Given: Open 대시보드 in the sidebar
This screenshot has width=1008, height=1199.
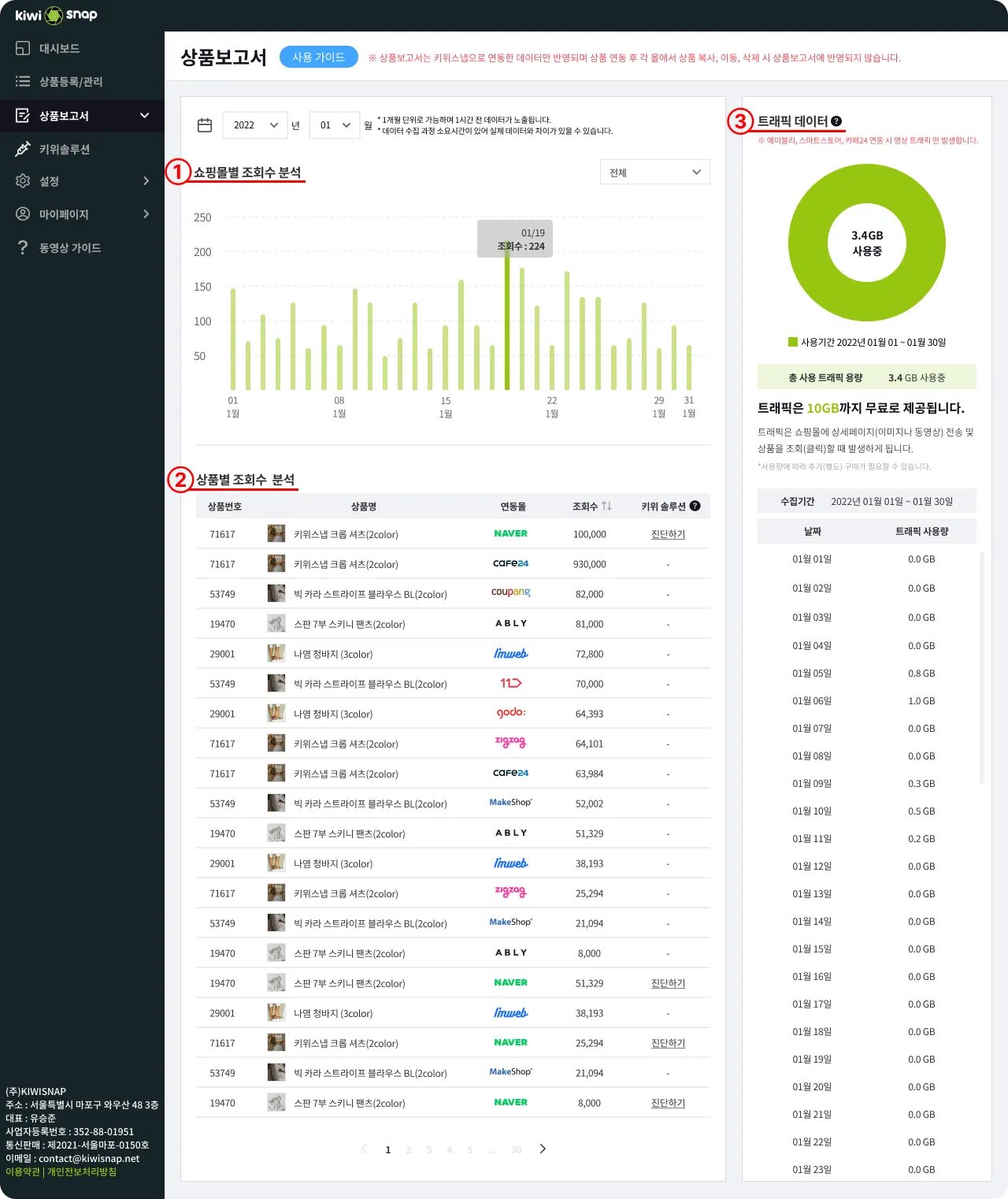Looking at the screenshot, I should point(60,48).
